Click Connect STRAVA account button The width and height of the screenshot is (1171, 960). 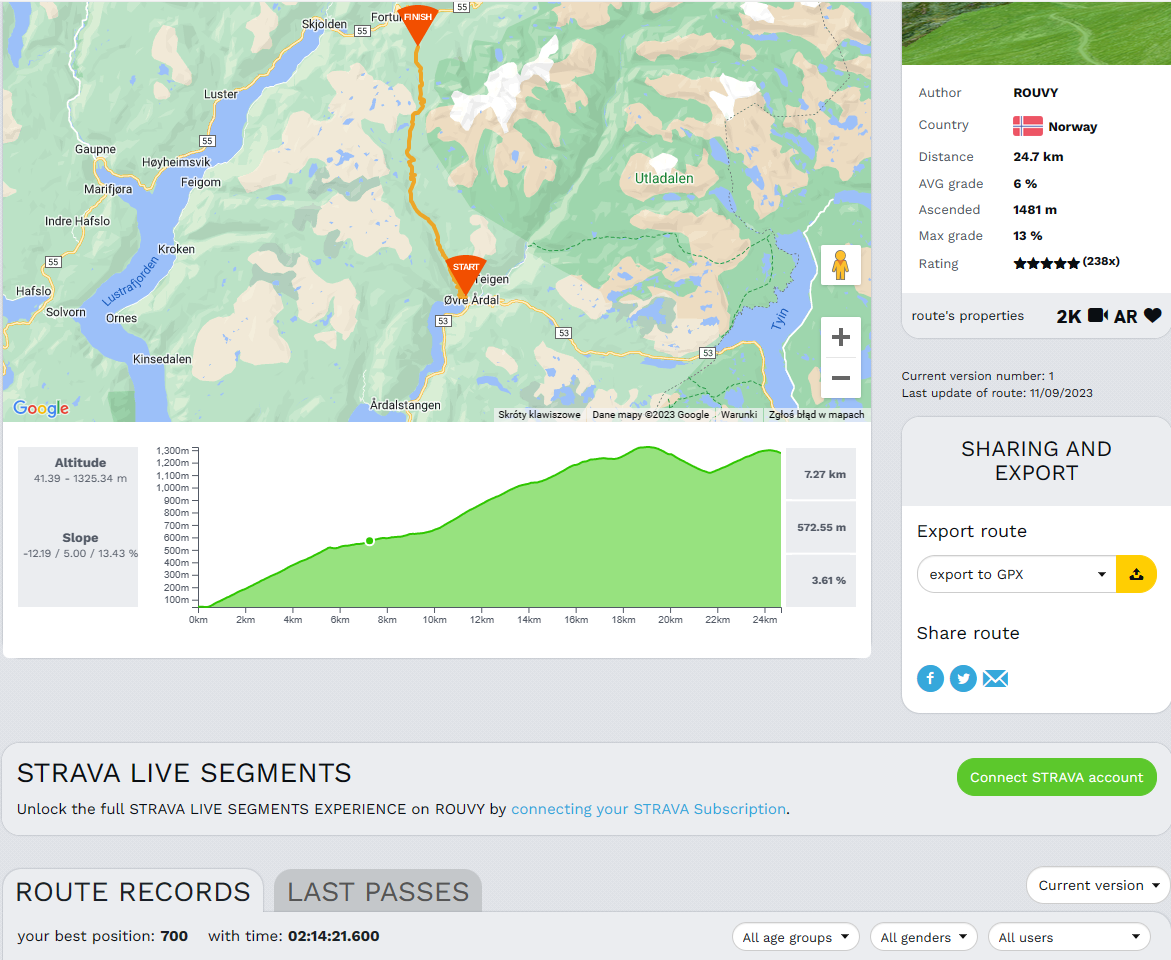coord(1056,777)
